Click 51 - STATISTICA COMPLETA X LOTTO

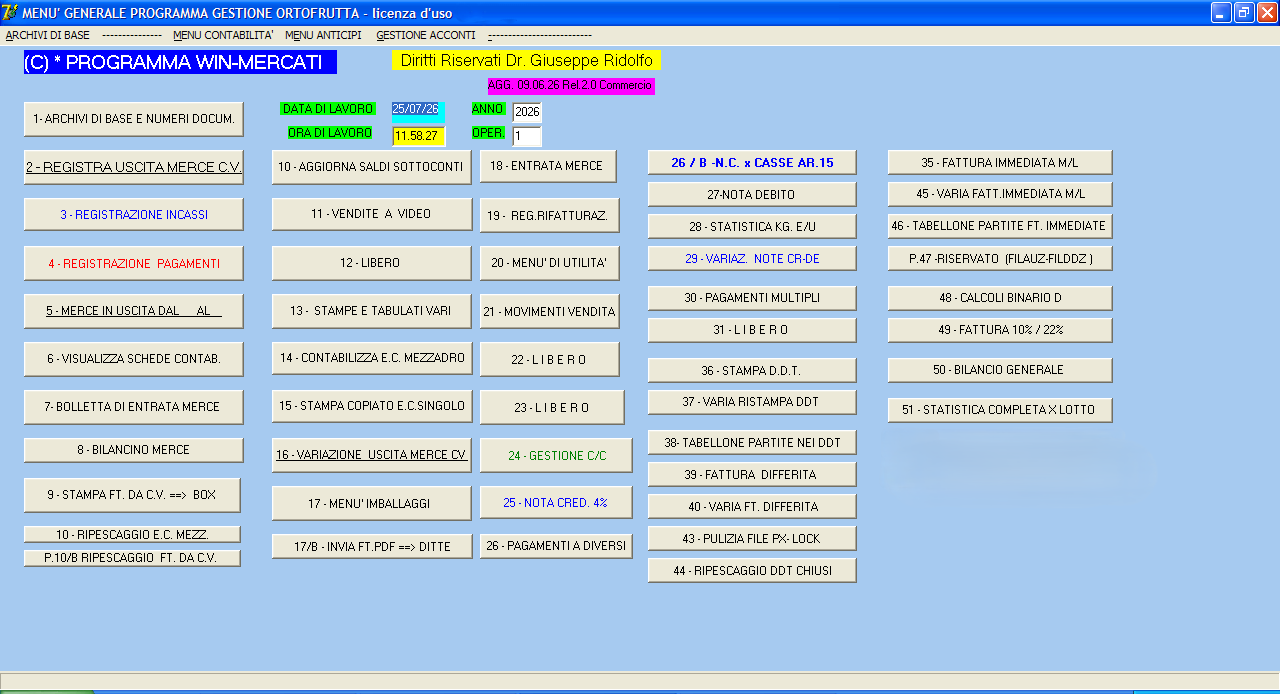pos(1000,410)
